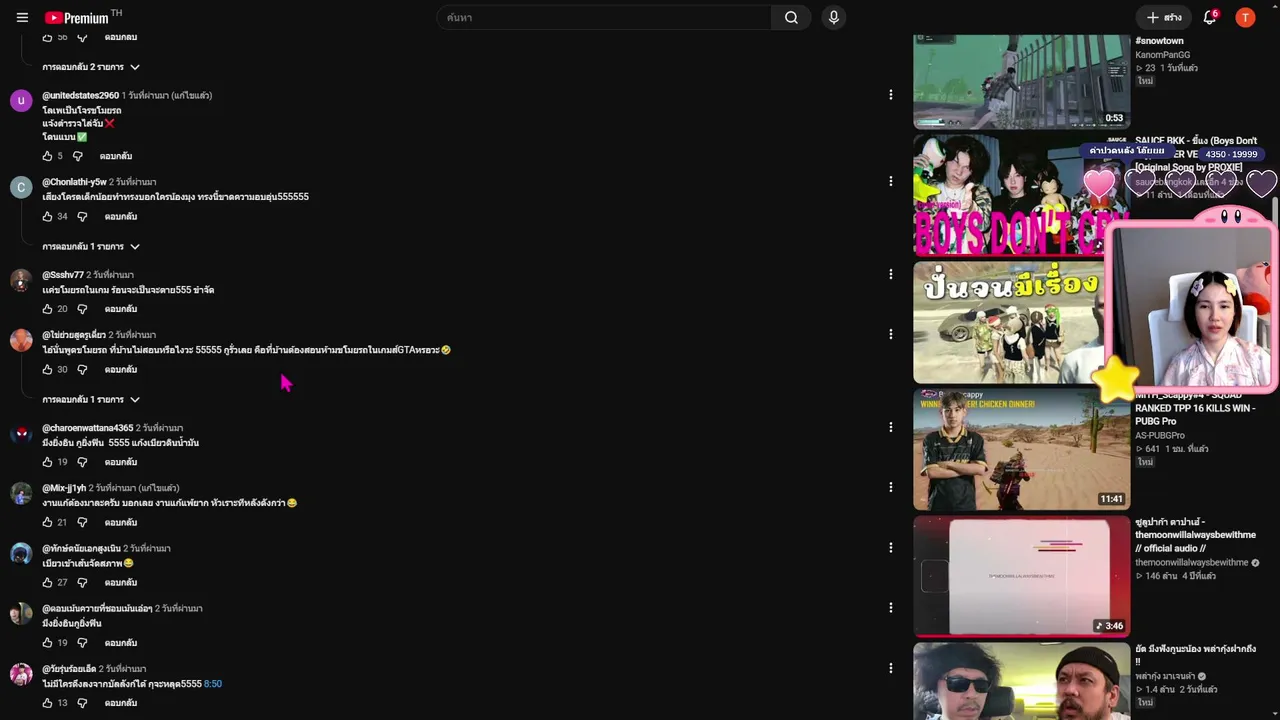The image size is (1280, 720).
Task: Open the "#snowtown" video title
Action: click(1159, 41)
